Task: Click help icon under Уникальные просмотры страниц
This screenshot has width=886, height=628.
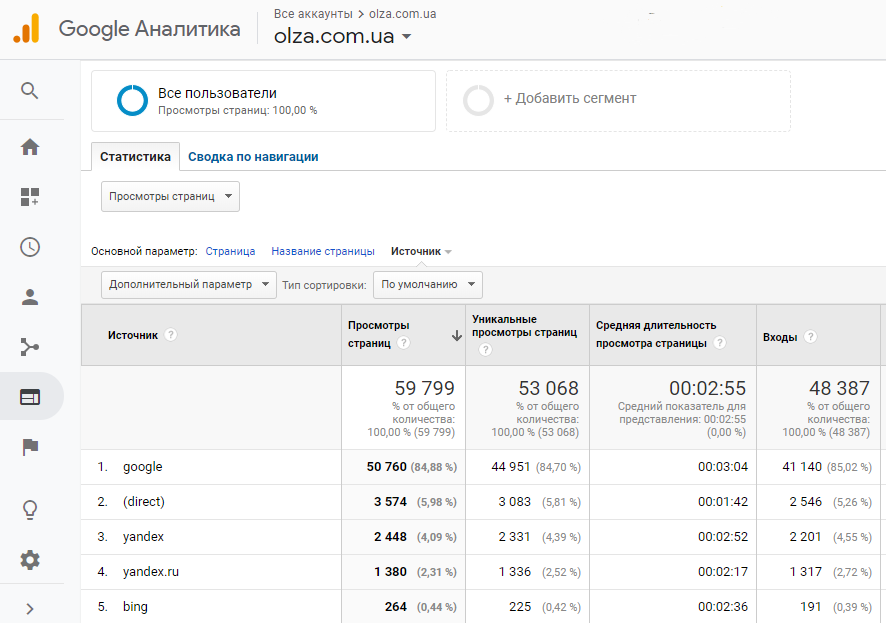Action: (485, 350)
